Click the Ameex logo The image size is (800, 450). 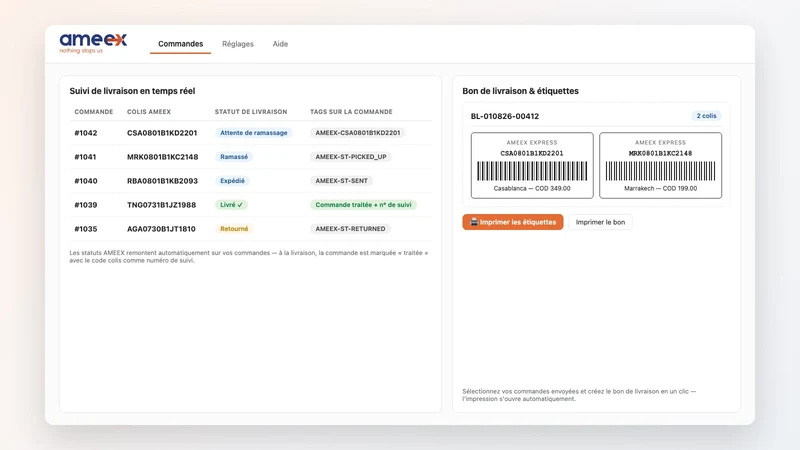pos(93,43)
